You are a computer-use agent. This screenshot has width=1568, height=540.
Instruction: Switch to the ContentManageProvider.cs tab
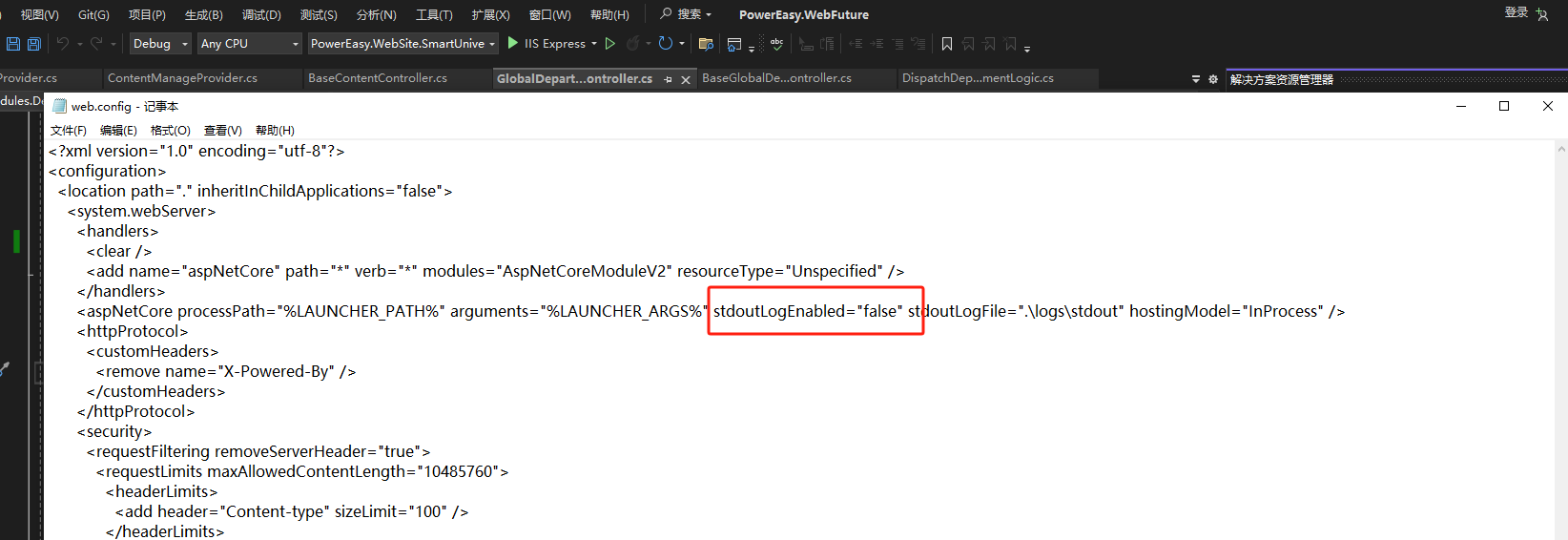click(x=182, y=78)
